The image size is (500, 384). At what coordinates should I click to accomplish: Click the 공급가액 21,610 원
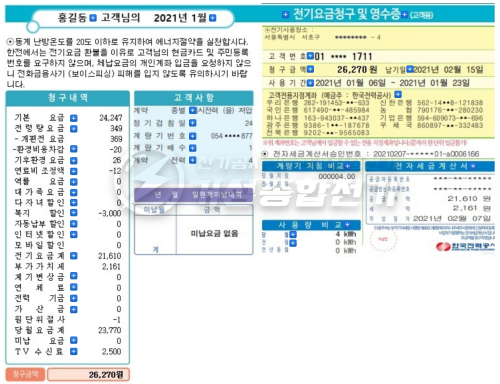[469, 199]
